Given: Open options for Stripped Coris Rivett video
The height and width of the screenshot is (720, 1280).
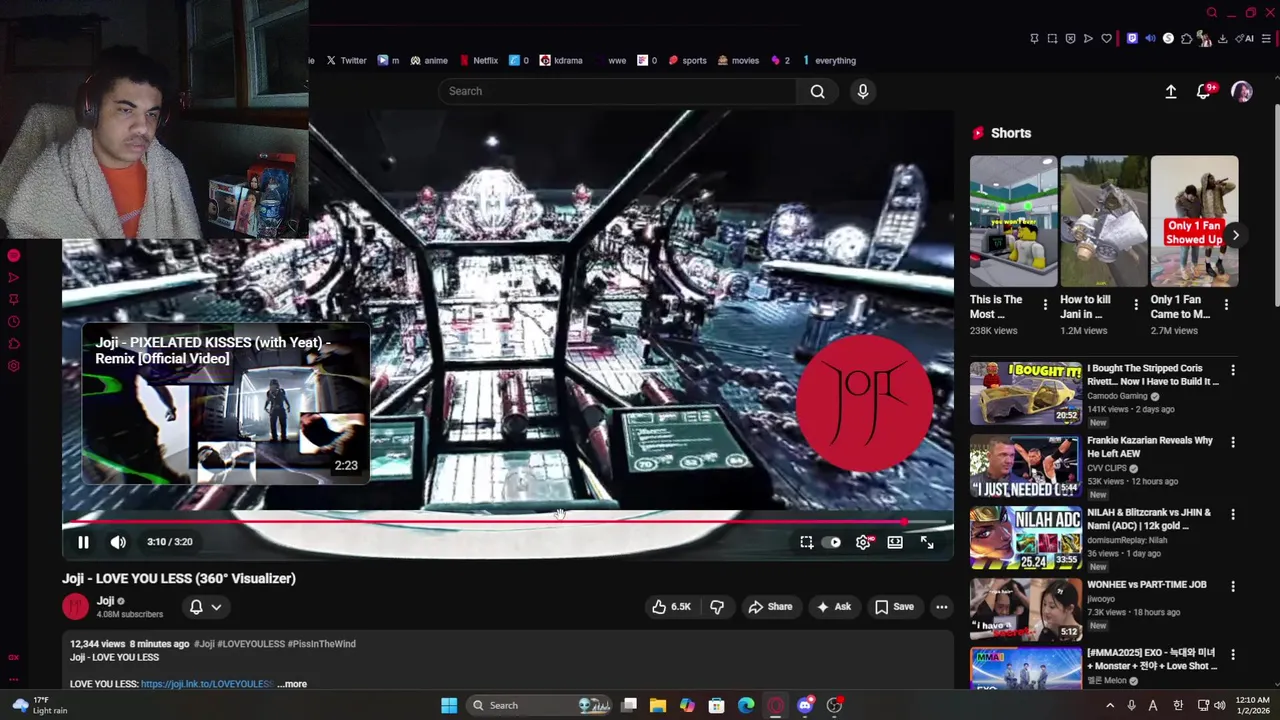Looking at the screenshot, I should click(x=1232, y=370).
